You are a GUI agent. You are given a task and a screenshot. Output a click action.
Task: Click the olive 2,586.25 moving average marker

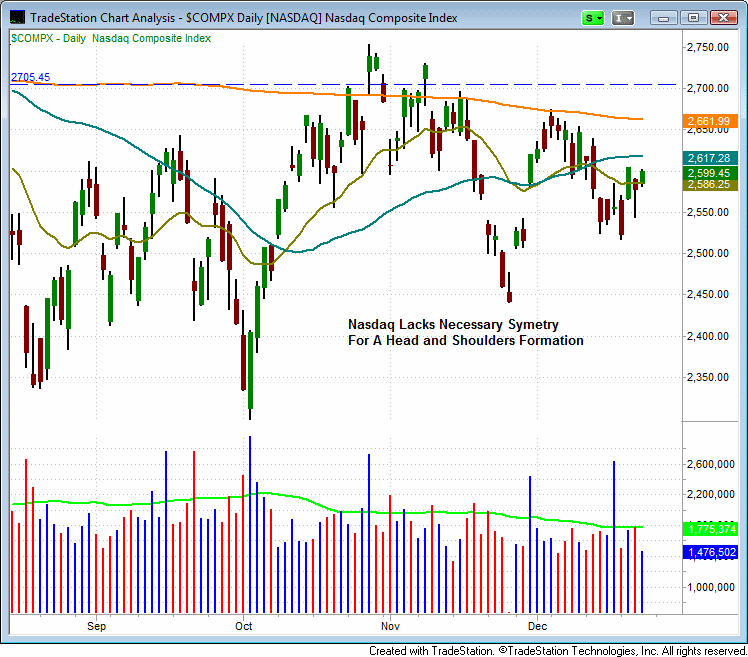(710, 185)
